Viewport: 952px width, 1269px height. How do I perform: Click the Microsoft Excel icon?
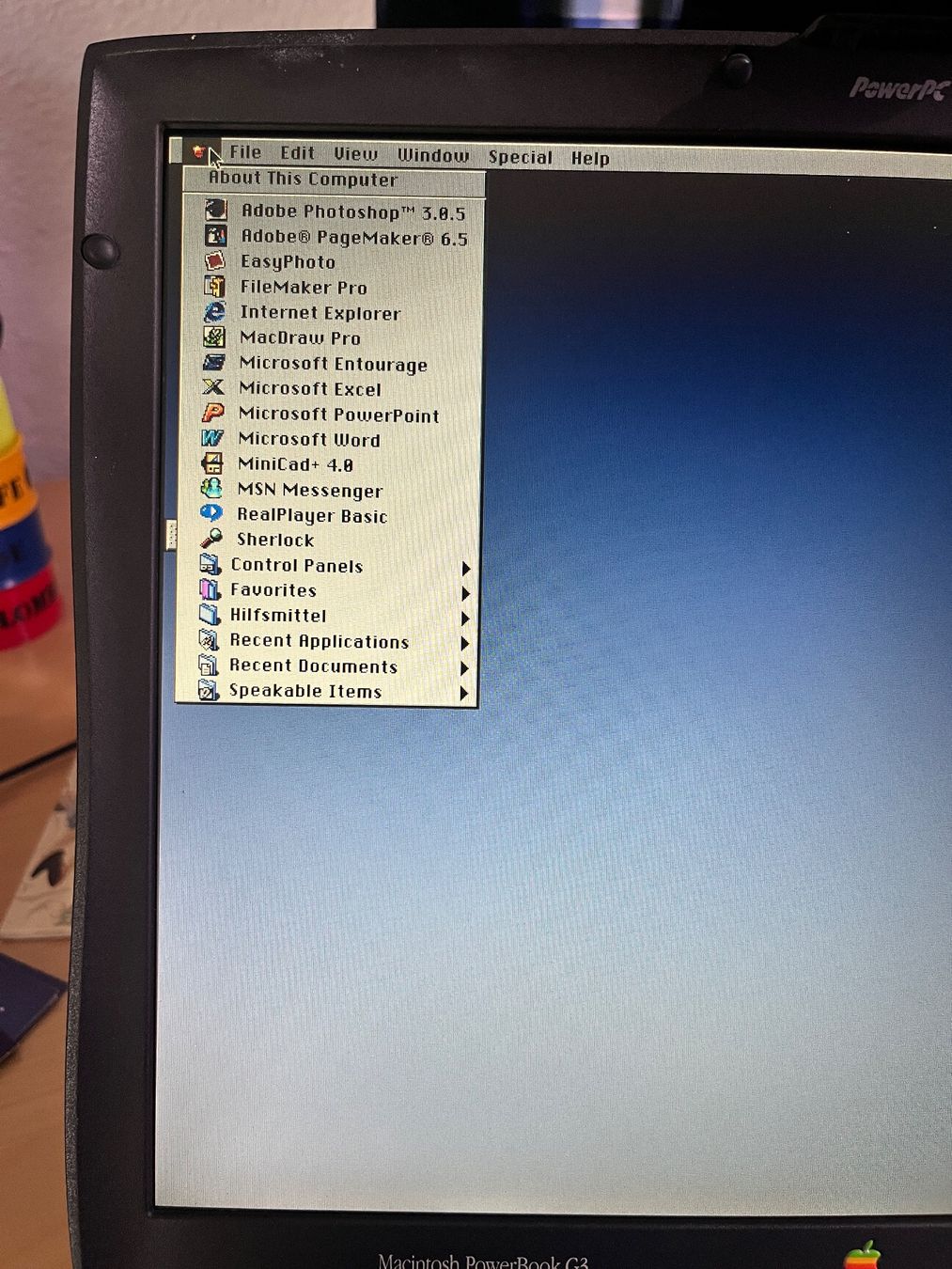(213, 387)
